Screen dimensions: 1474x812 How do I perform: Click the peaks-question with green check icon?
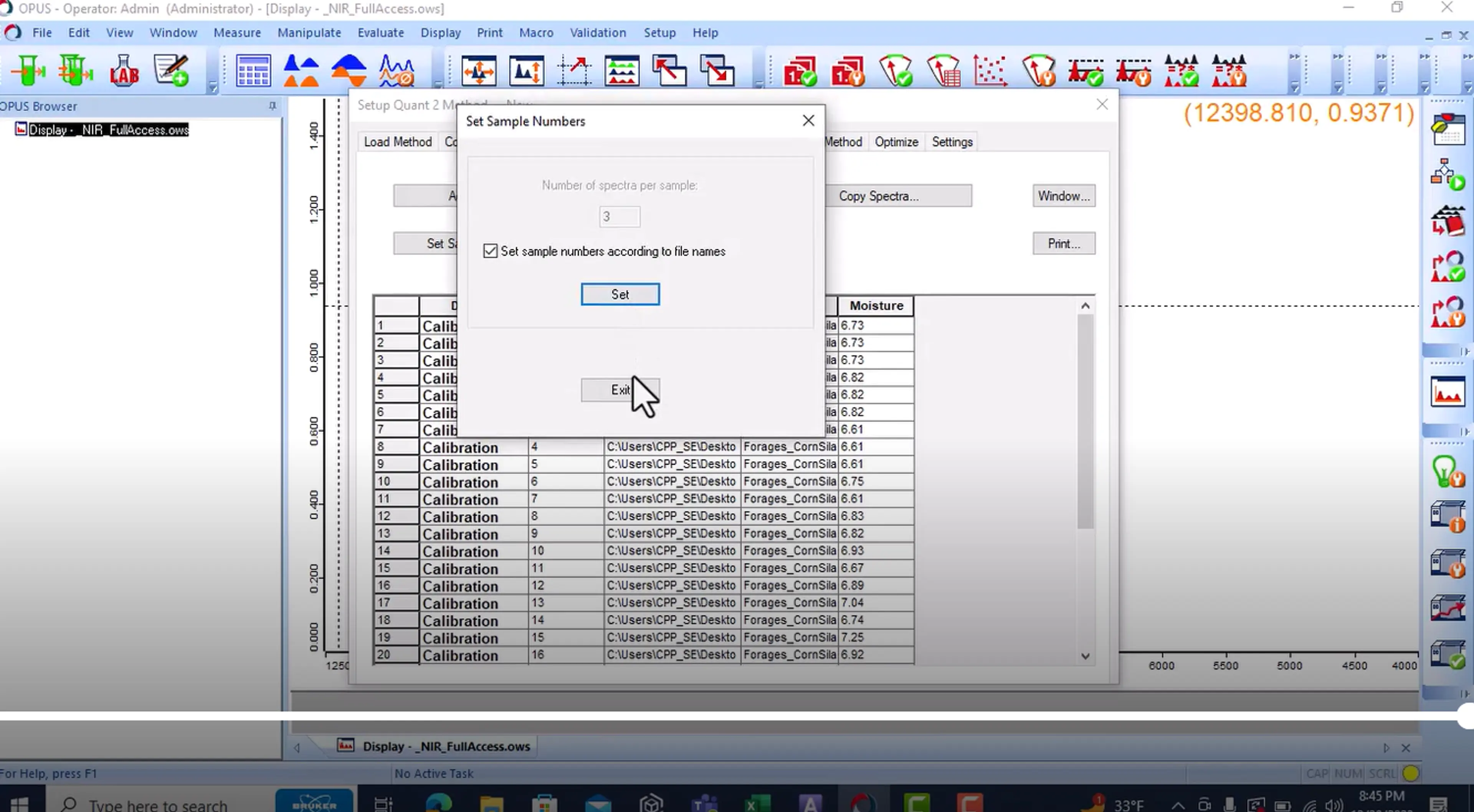1181,71
